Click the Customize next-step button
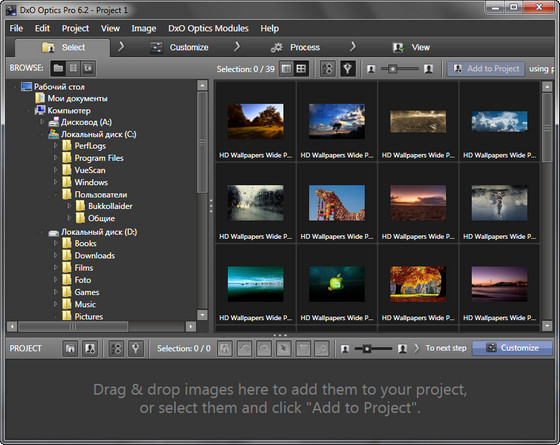560x445 pixels. 512,348
